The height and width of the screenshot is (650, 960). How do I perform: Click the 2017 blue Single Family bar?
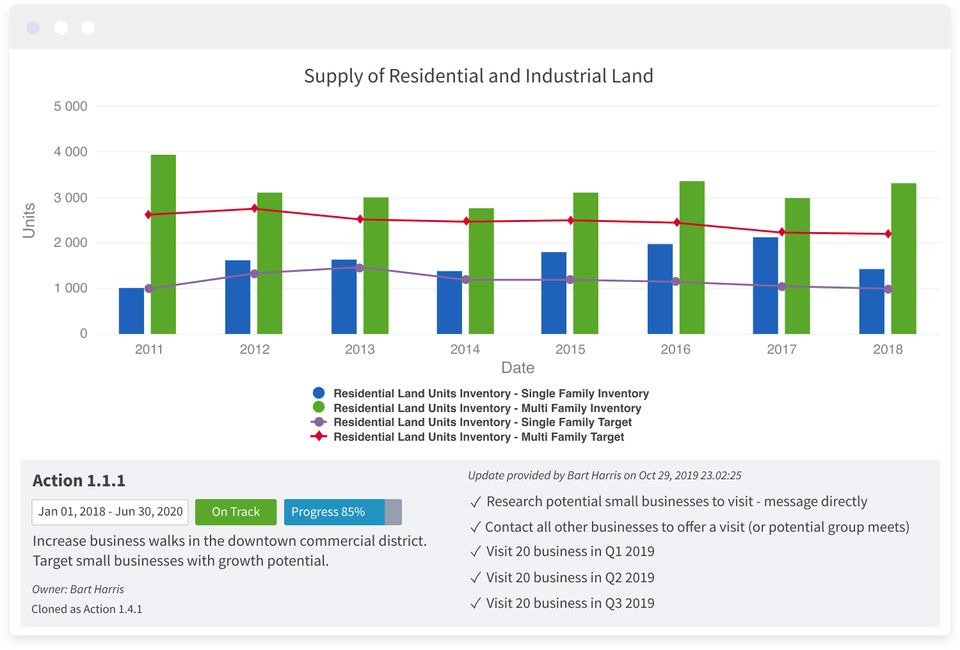click(765, 286)
